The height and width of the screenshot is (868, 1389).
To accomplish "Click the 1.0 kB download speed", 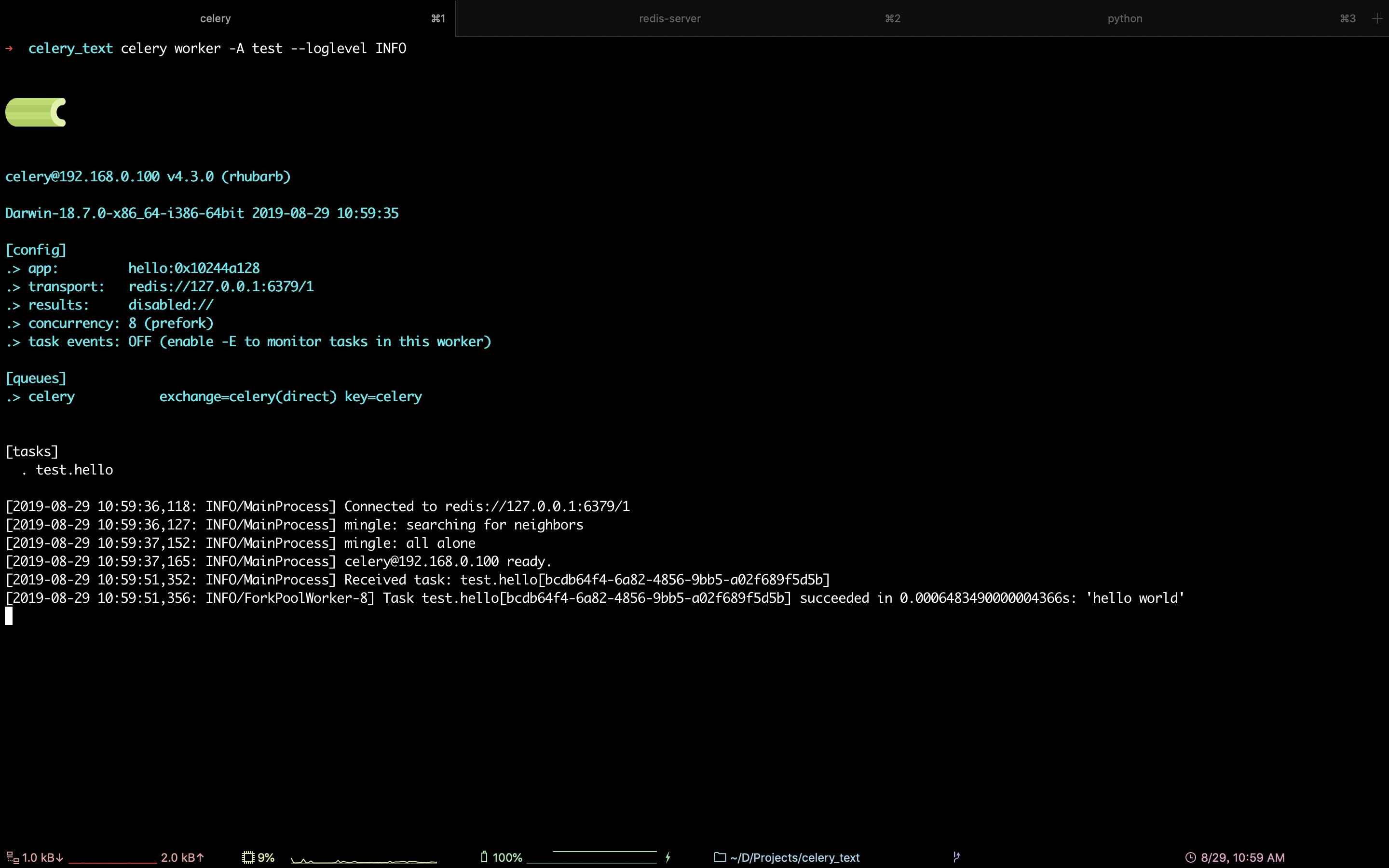I will [x=43, y=858].
